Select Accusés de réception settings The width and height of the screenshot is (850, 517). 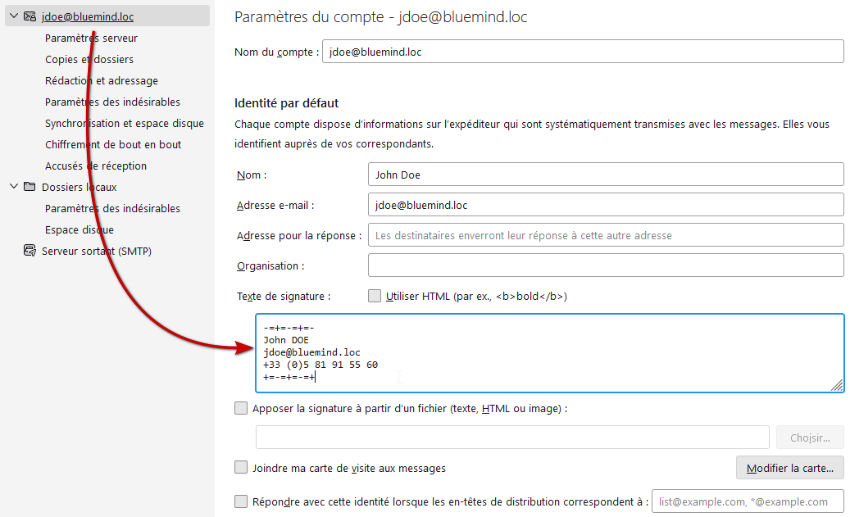(96, 166)
